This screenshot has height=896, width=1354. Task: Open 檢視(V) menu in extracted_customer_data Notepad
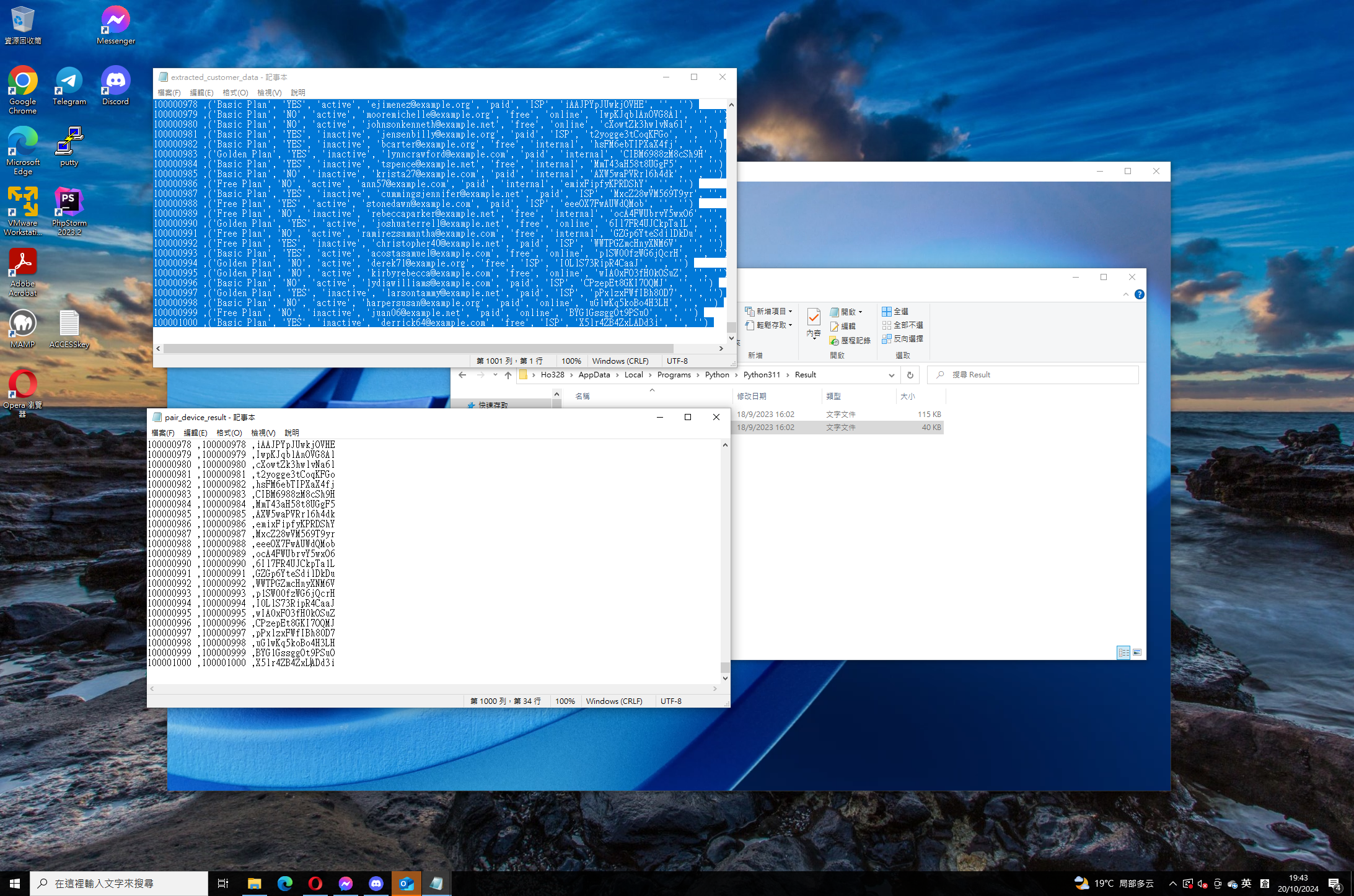(x=269, y=93)
